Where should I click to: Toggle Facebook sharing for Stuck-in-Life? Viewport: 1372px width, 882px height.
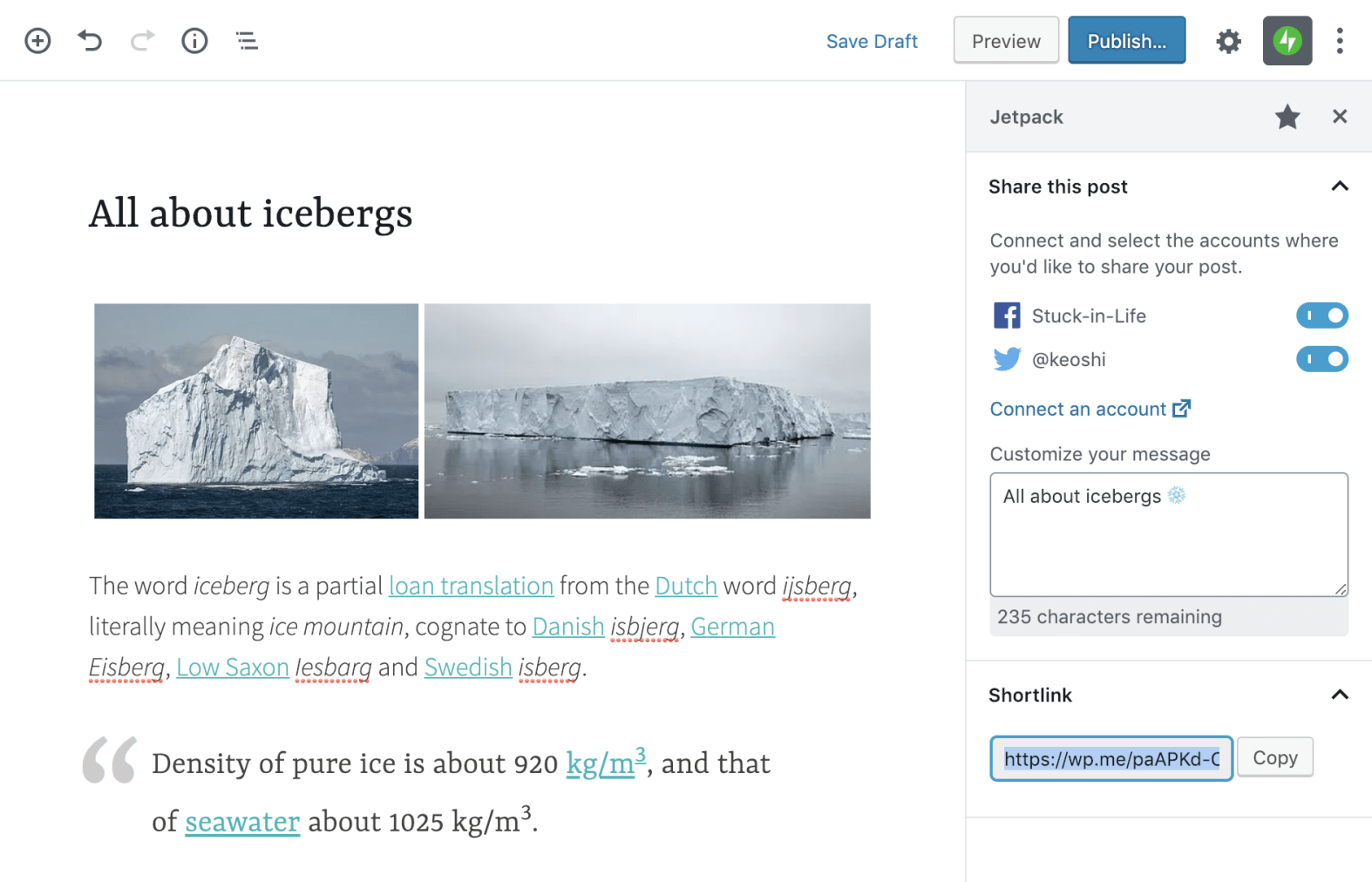pyautogui.click(x=1321, y=315)
